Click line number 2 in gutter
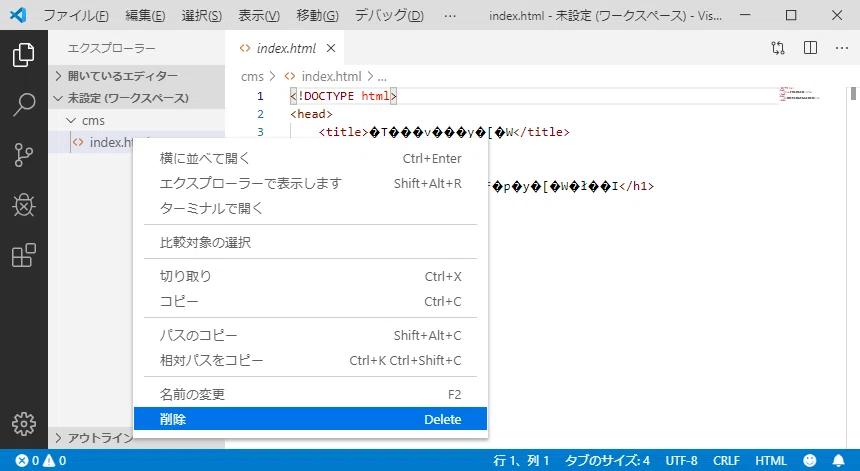This screenshot has width=860, height=471. click(261, 114)
